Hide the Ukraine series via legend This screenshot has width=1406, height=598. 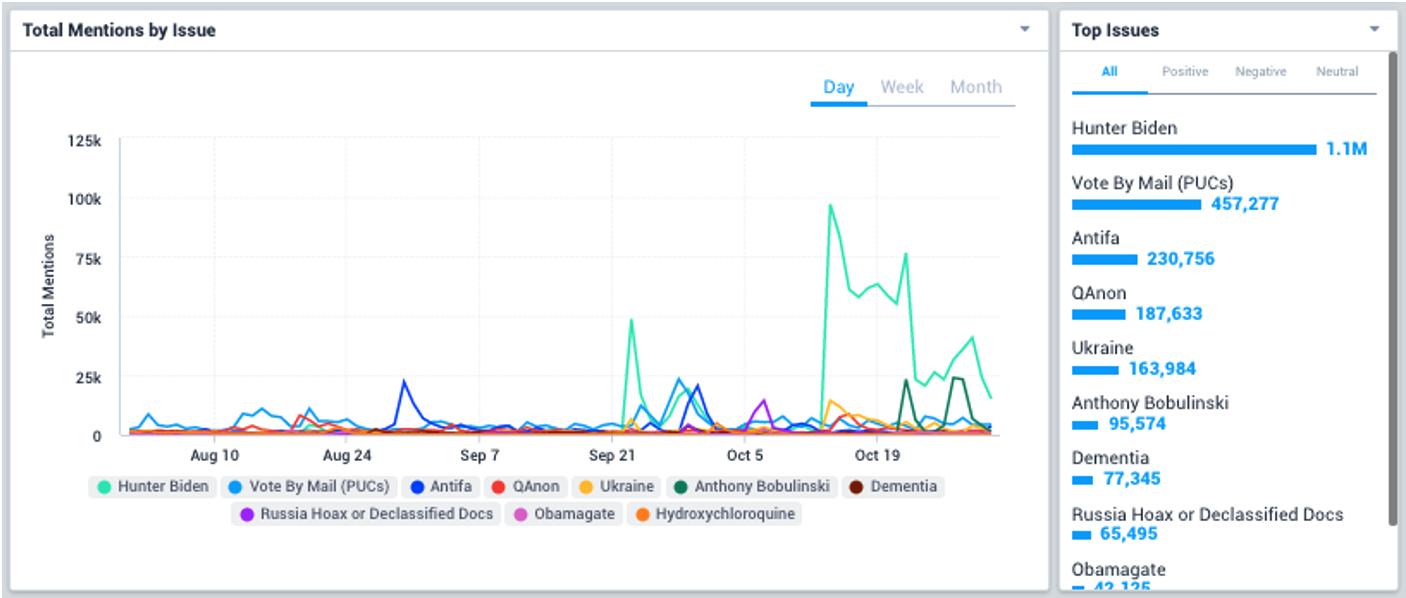(616, 487)
